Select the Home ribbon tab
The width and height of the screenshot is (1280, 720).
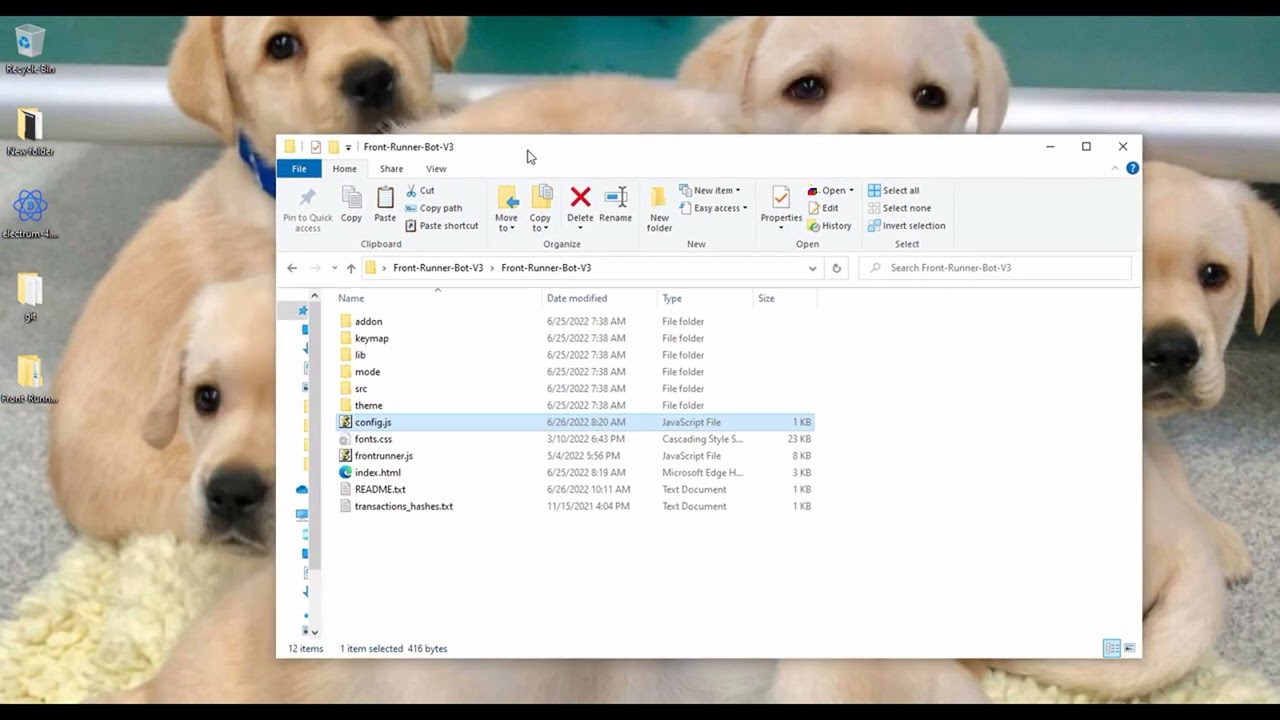tap(344, 169)
